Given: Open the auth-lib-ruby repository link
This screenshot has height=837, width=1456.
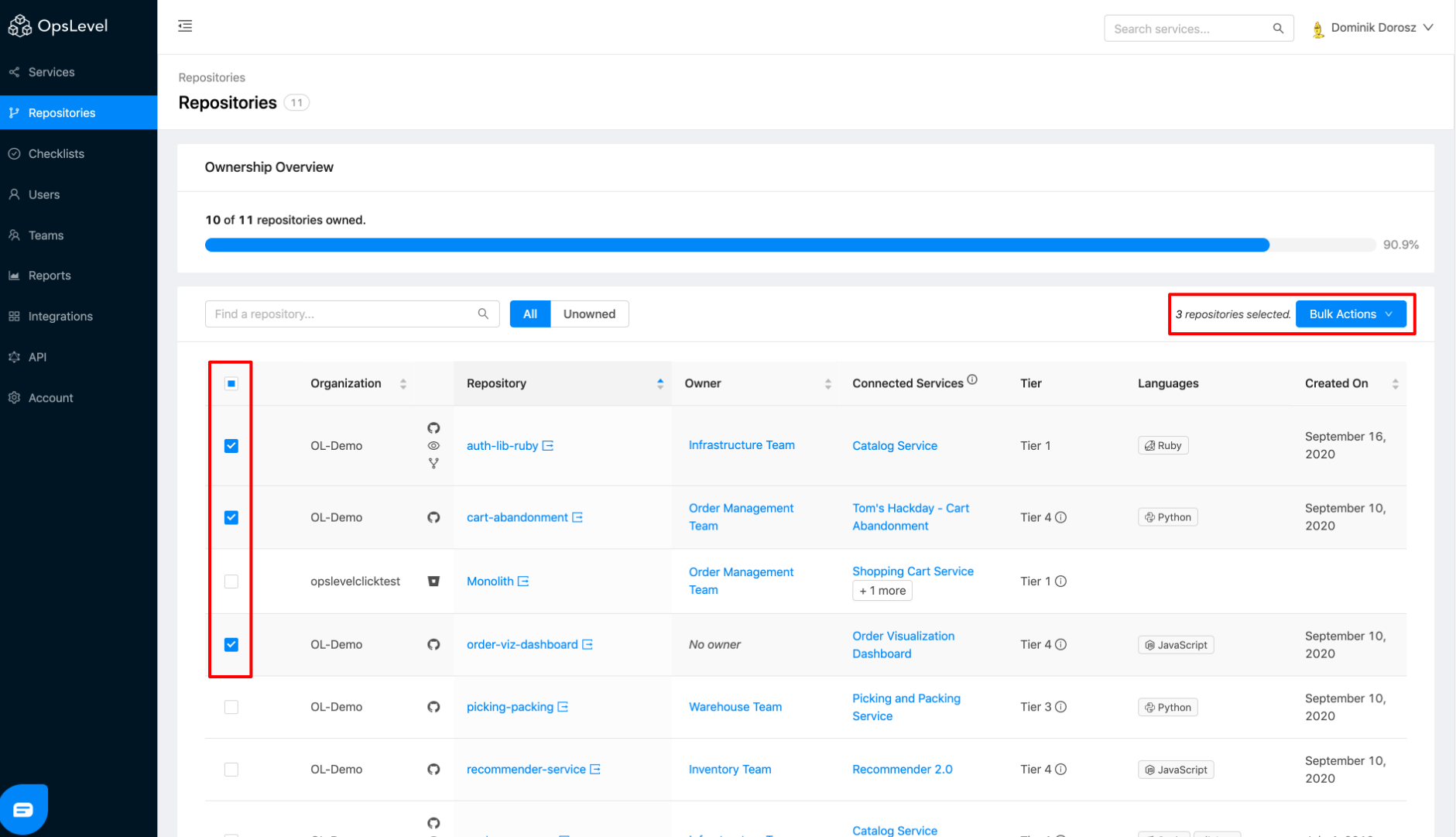Looking at the screenshot, I should click(502, 445).
